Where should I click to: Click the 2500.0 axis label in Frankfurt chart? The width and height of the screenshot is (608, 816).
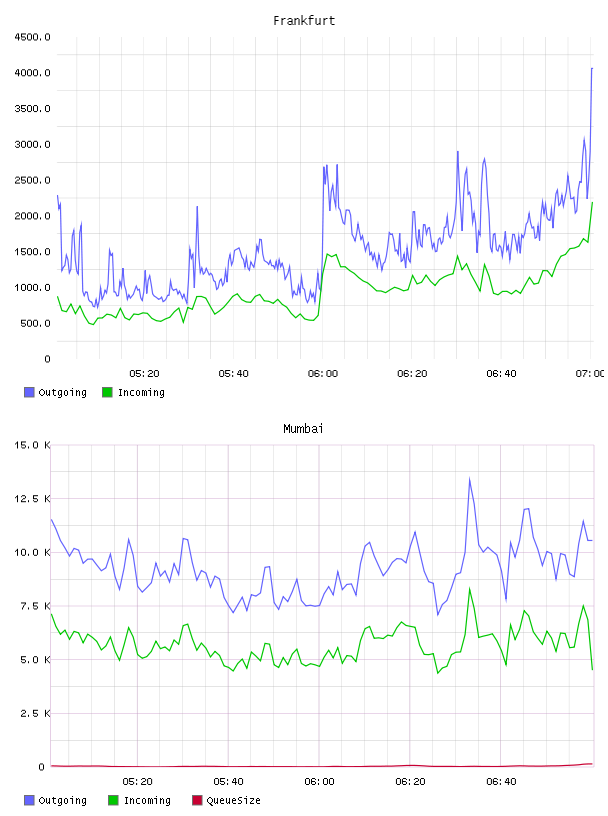pyautogui.click(x=32, y=181)
